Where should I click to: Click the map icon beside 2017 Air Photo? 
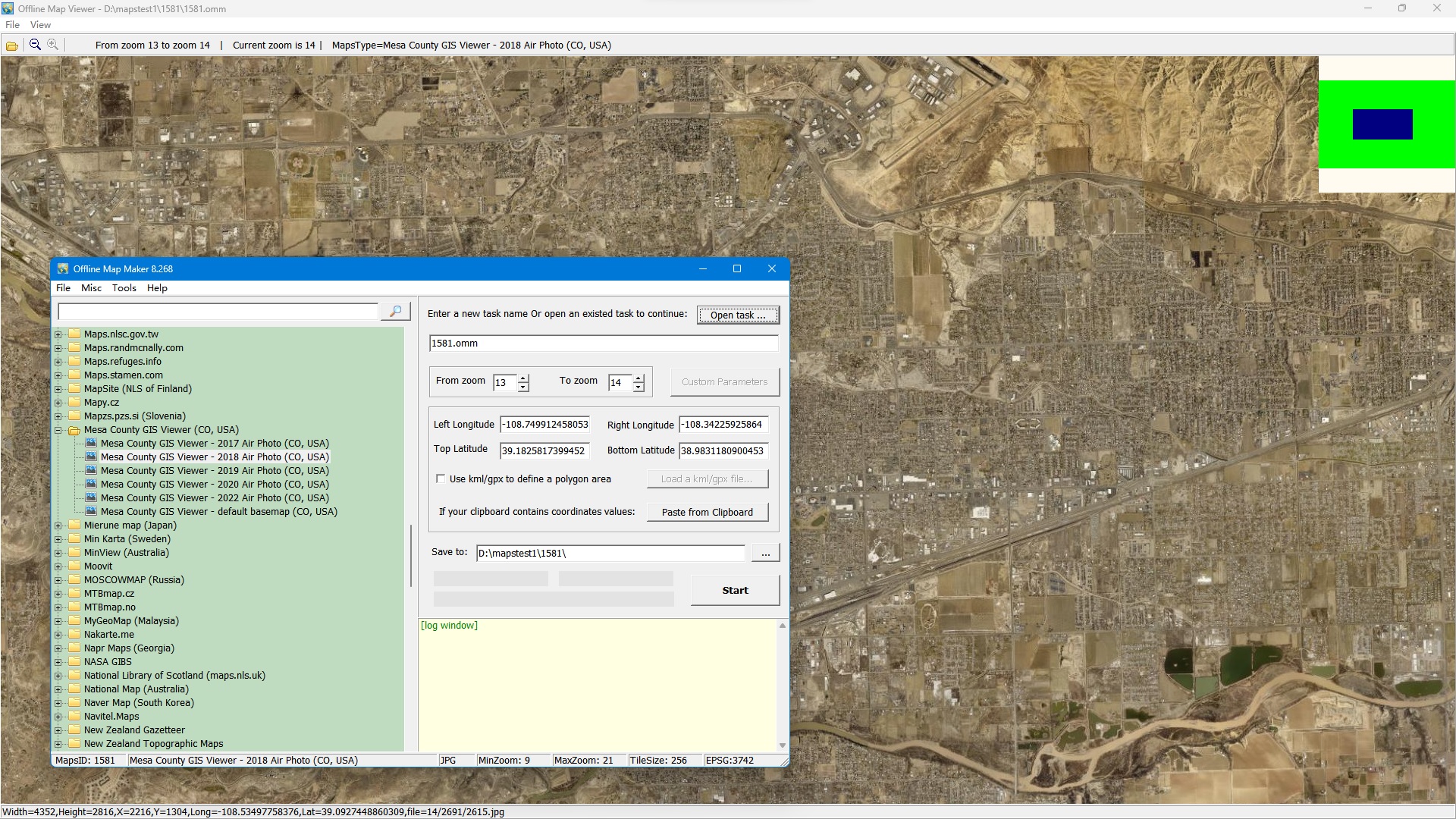coord(91,443)
